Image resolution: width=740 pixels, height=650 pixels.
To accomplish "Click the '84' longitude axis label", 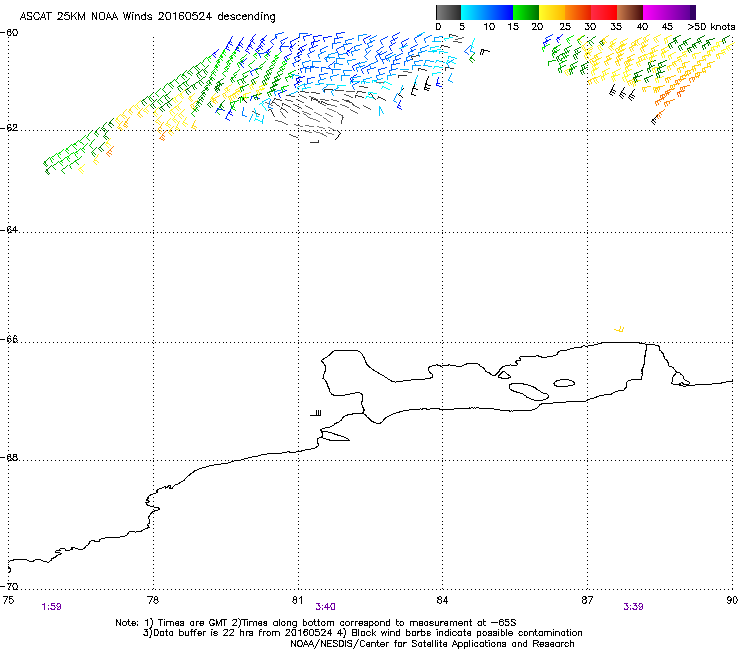I will tap(442, 600).
